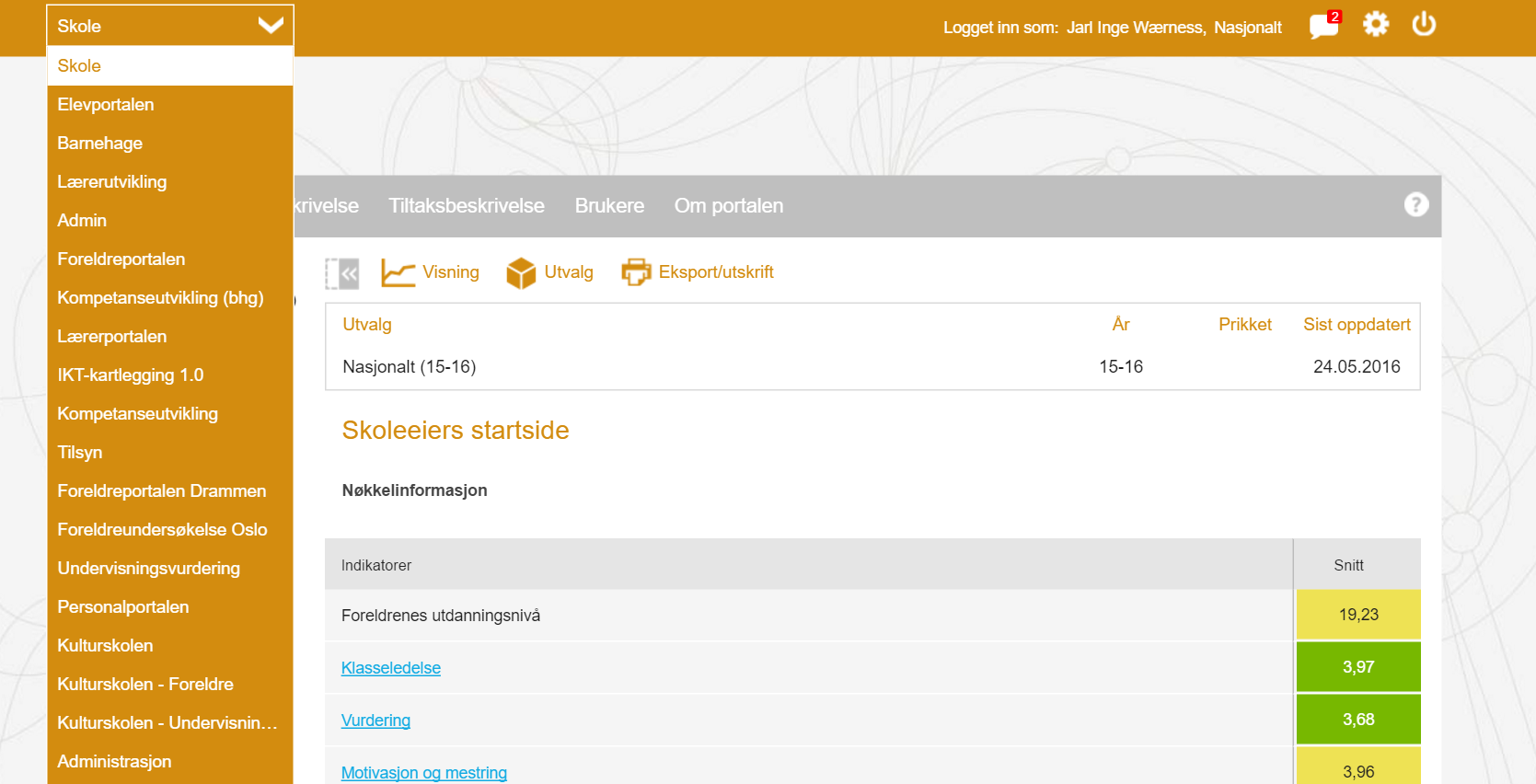This screenshot has width=1536, height=784.
Task: Click Nasjonalt (15-16) selection row
Action: pos(872,367)
